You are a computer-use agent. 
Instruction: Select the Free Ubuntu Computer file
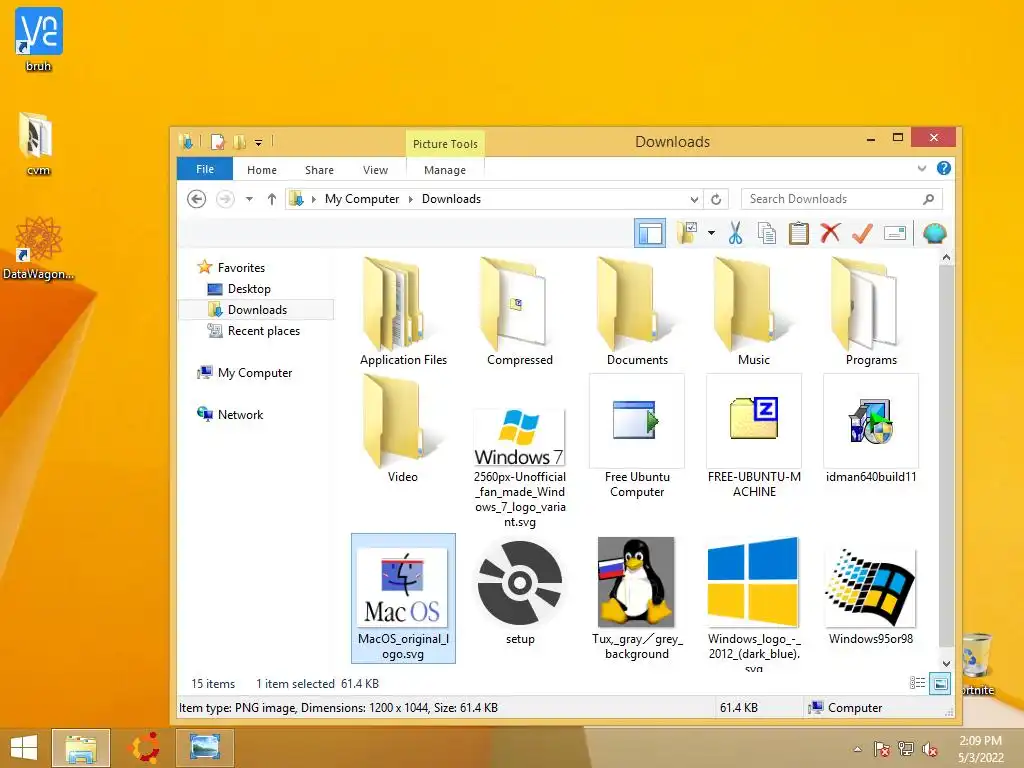[x=637, y=436]
